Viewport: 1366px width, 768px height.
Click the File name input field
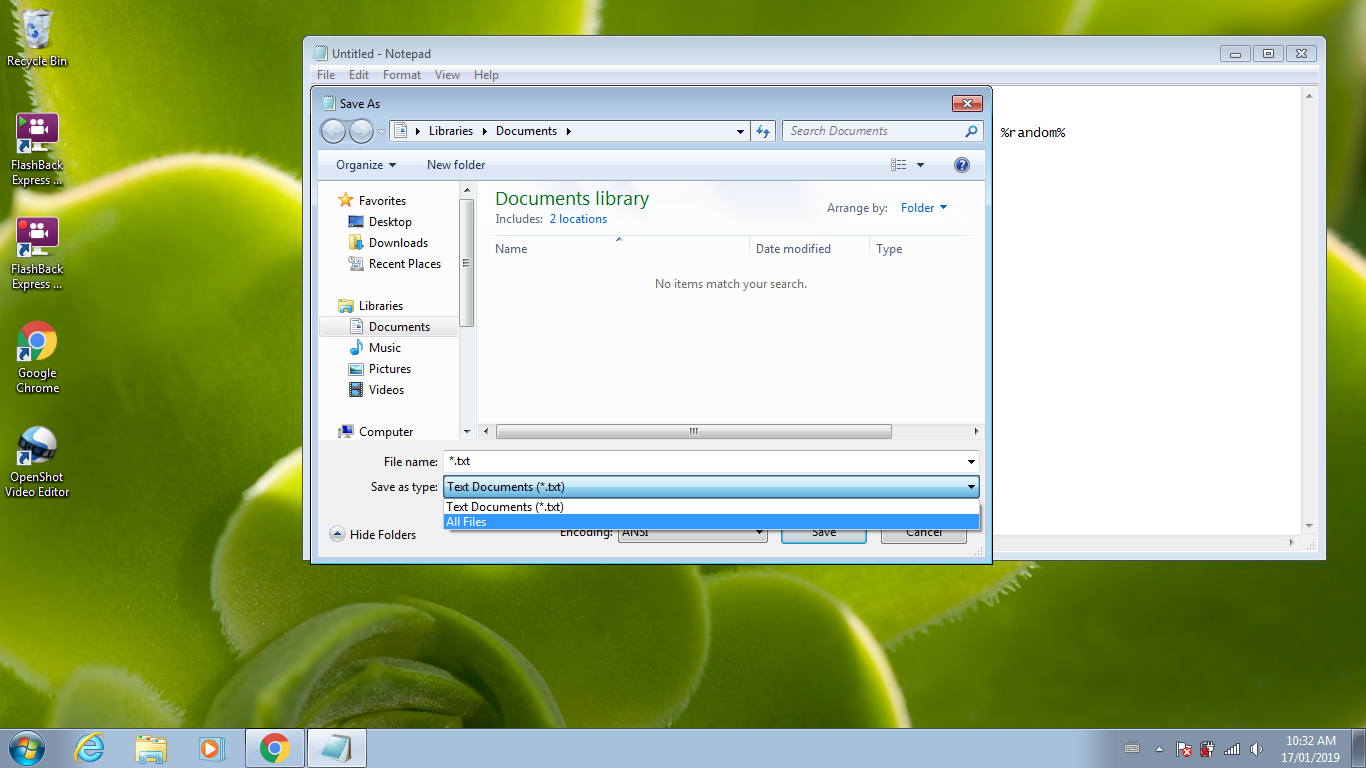pyautogui.click(x=703, y=461)
